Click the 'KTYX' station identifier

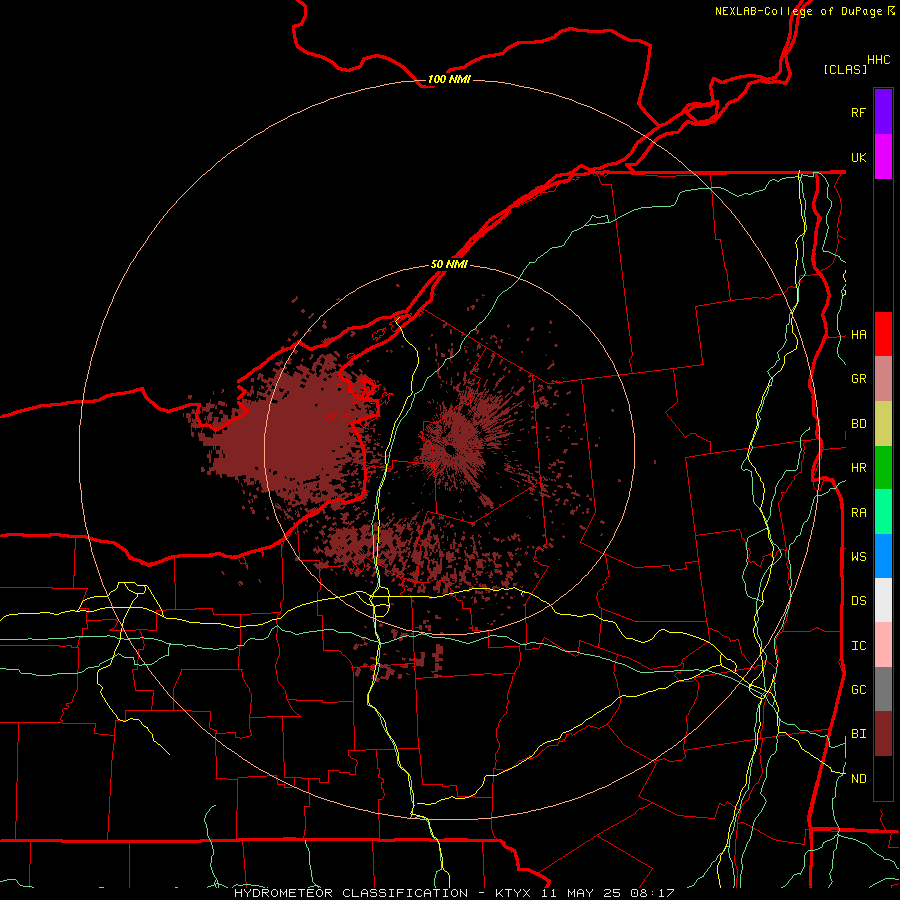(514, 893)
